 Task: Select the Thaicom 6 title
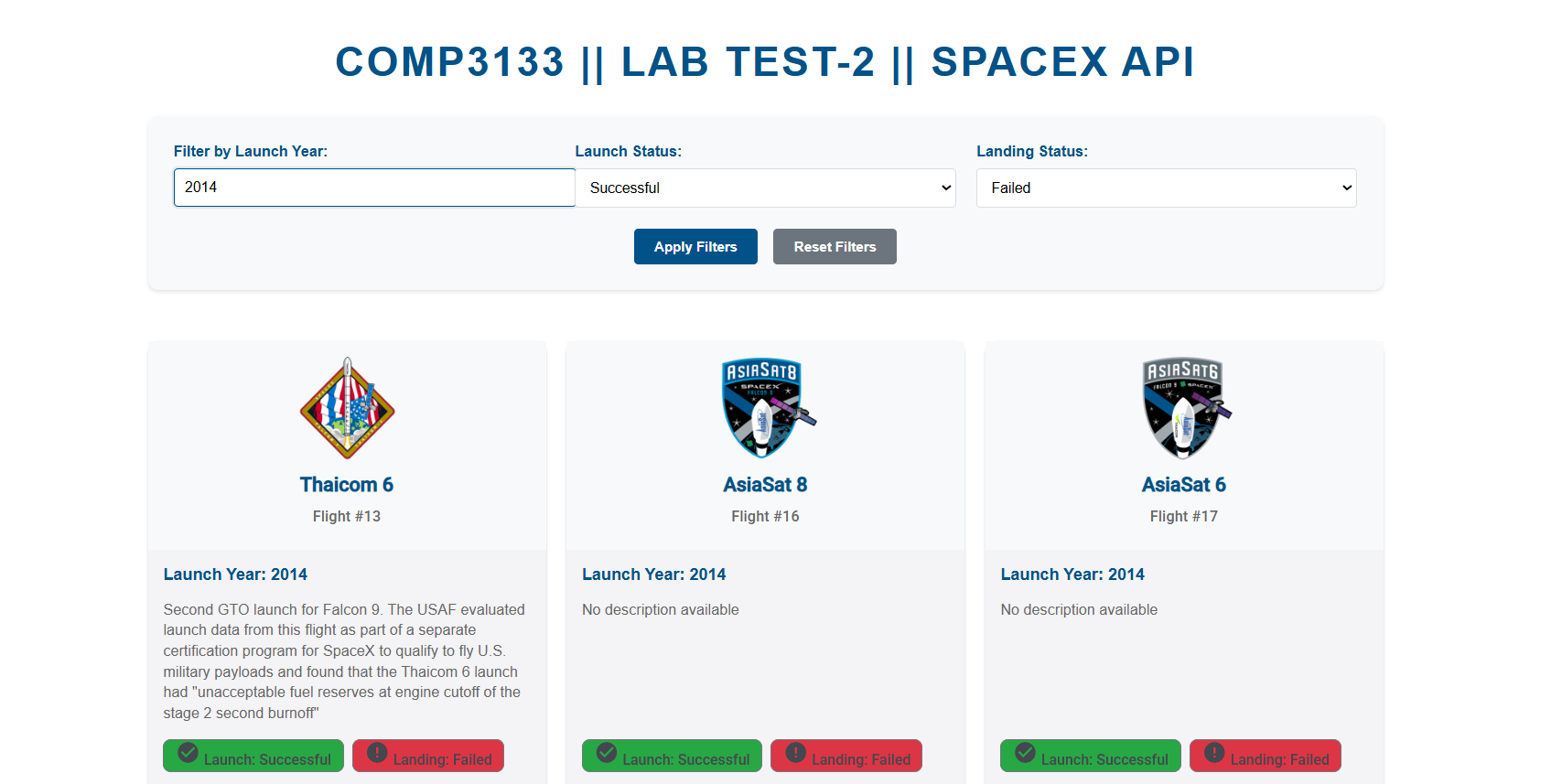point(347,485)
